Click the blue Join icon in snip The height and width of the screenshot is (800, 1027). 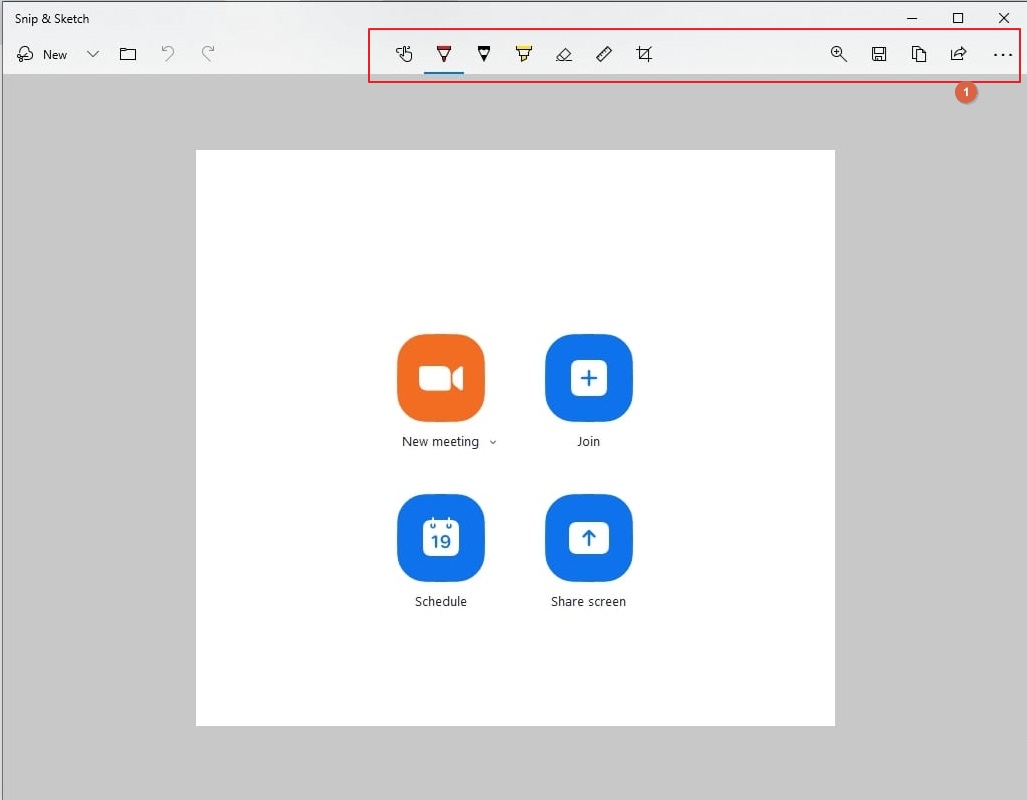tap(589, 378)
